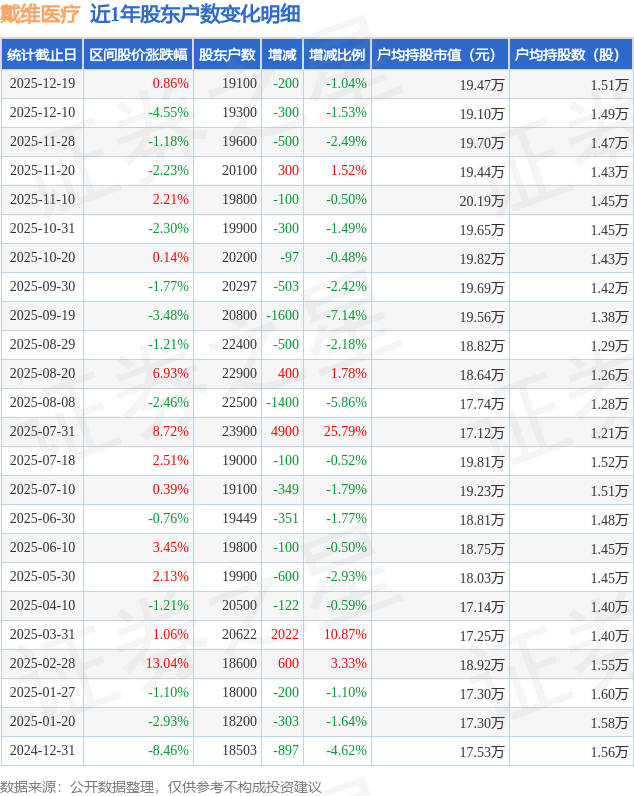The width and height of the screenshot is (634, 796).
Task: Click the 区间股价涨跌幅 column header
Action: coord(137,55)
